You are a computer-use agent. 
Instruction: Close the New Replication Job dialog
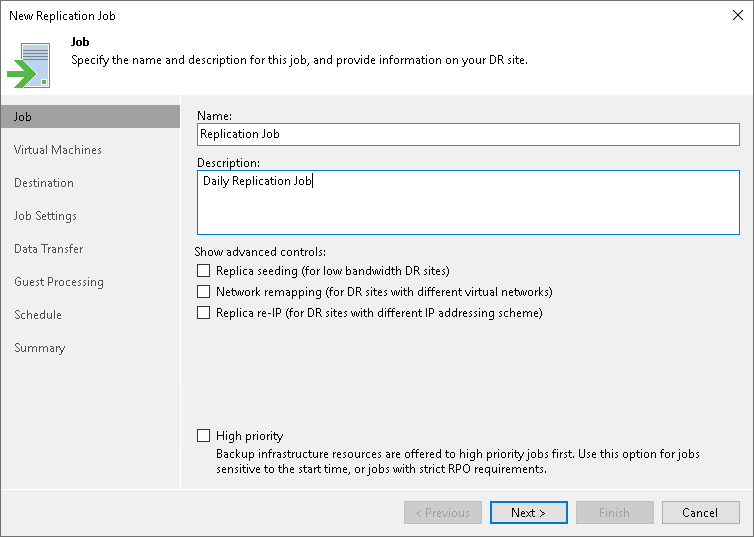(736, 16)
